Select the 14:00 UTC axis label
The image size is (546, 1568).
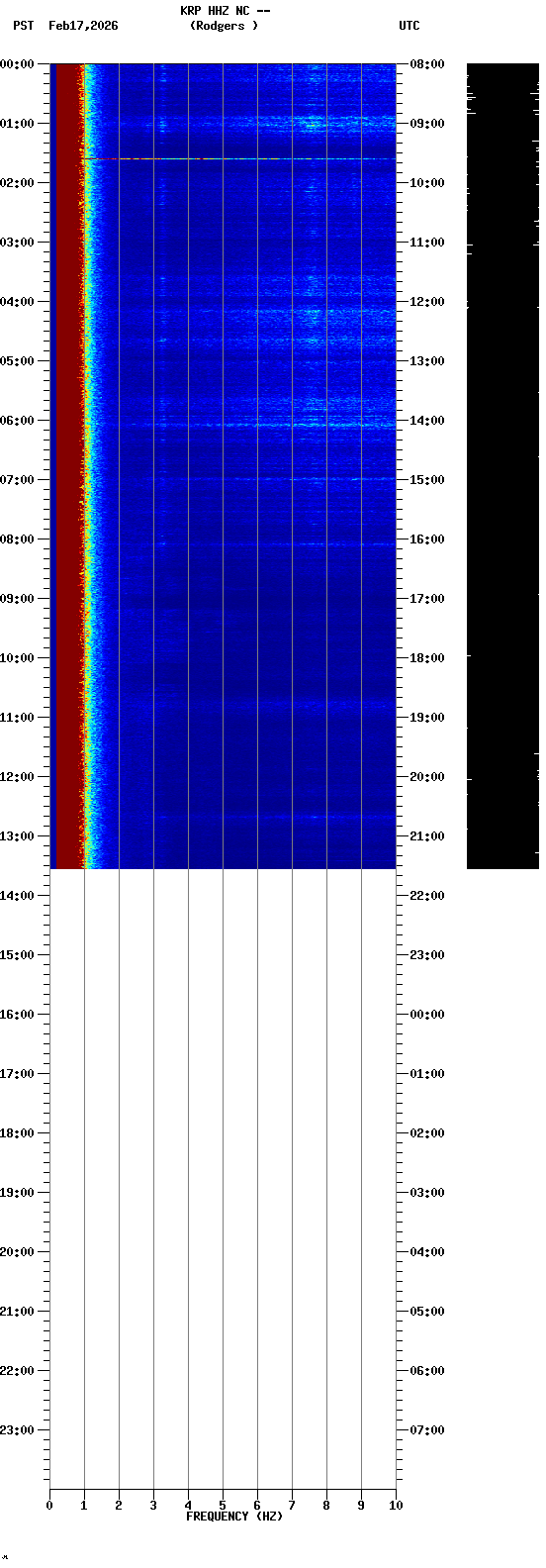click(x=427, y=421)
